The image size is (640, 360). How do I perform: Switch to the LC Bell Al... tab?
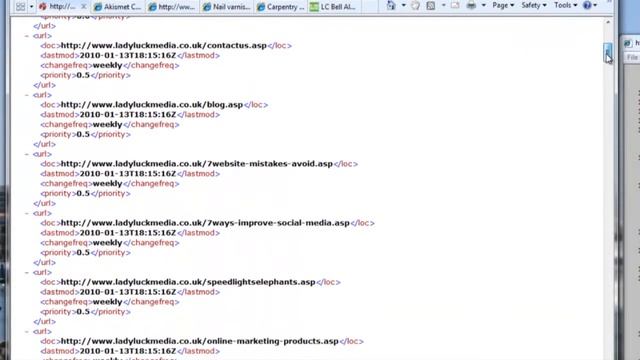(334, 7)
